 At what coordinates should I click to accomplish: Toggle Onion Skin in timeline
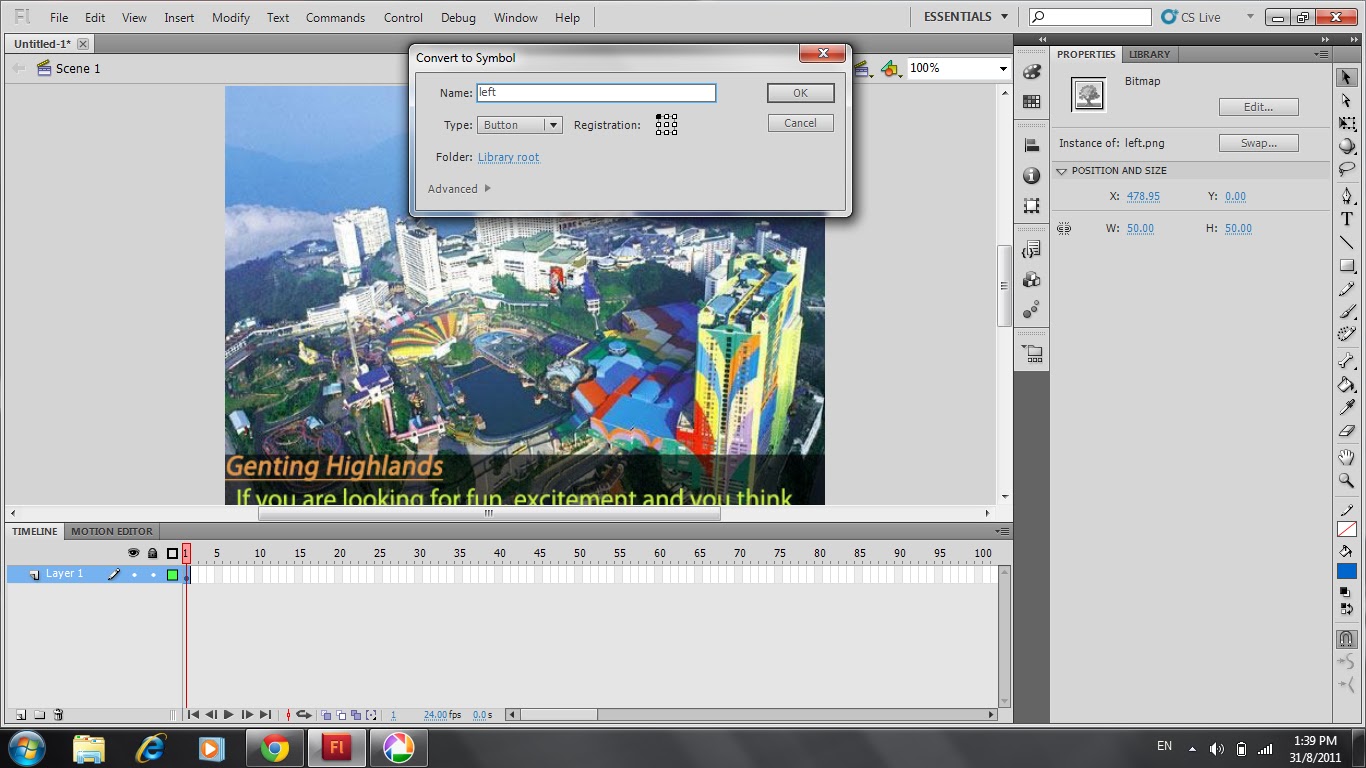click(326, 715)
